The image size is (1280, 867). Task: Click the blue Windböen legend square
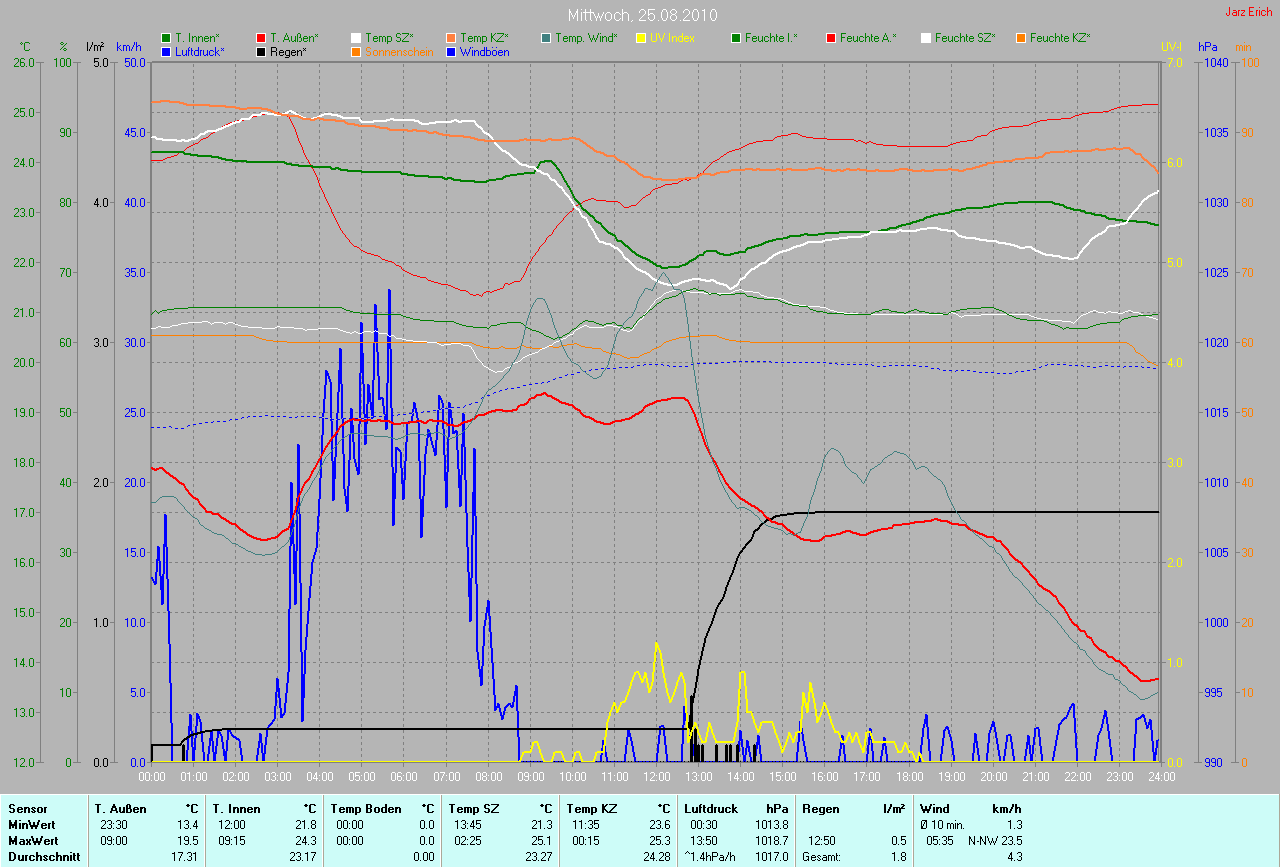click(451, 51)
